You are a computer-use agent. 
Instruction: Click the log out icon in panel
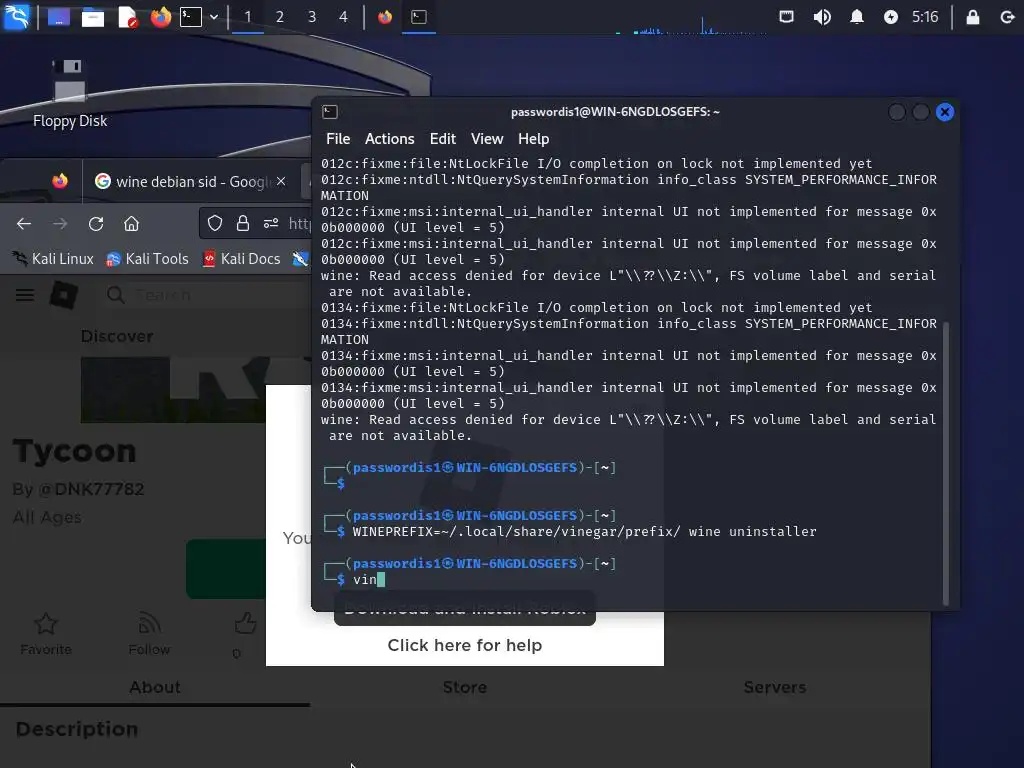click(x=1008, y=17)
